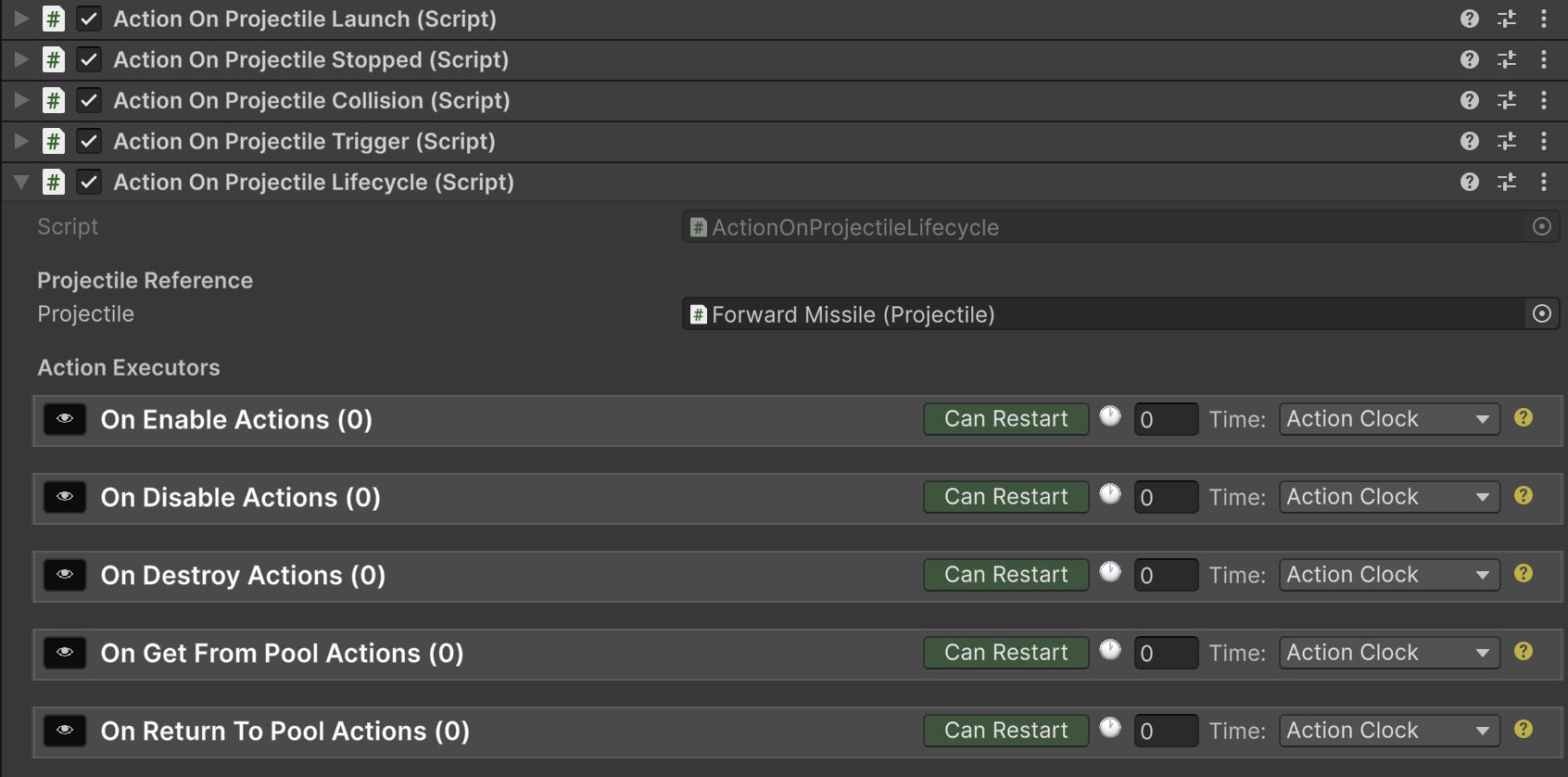Collapse Action On Projectile Lifecycle component
1568x777 pixels.
pos(21,182)
